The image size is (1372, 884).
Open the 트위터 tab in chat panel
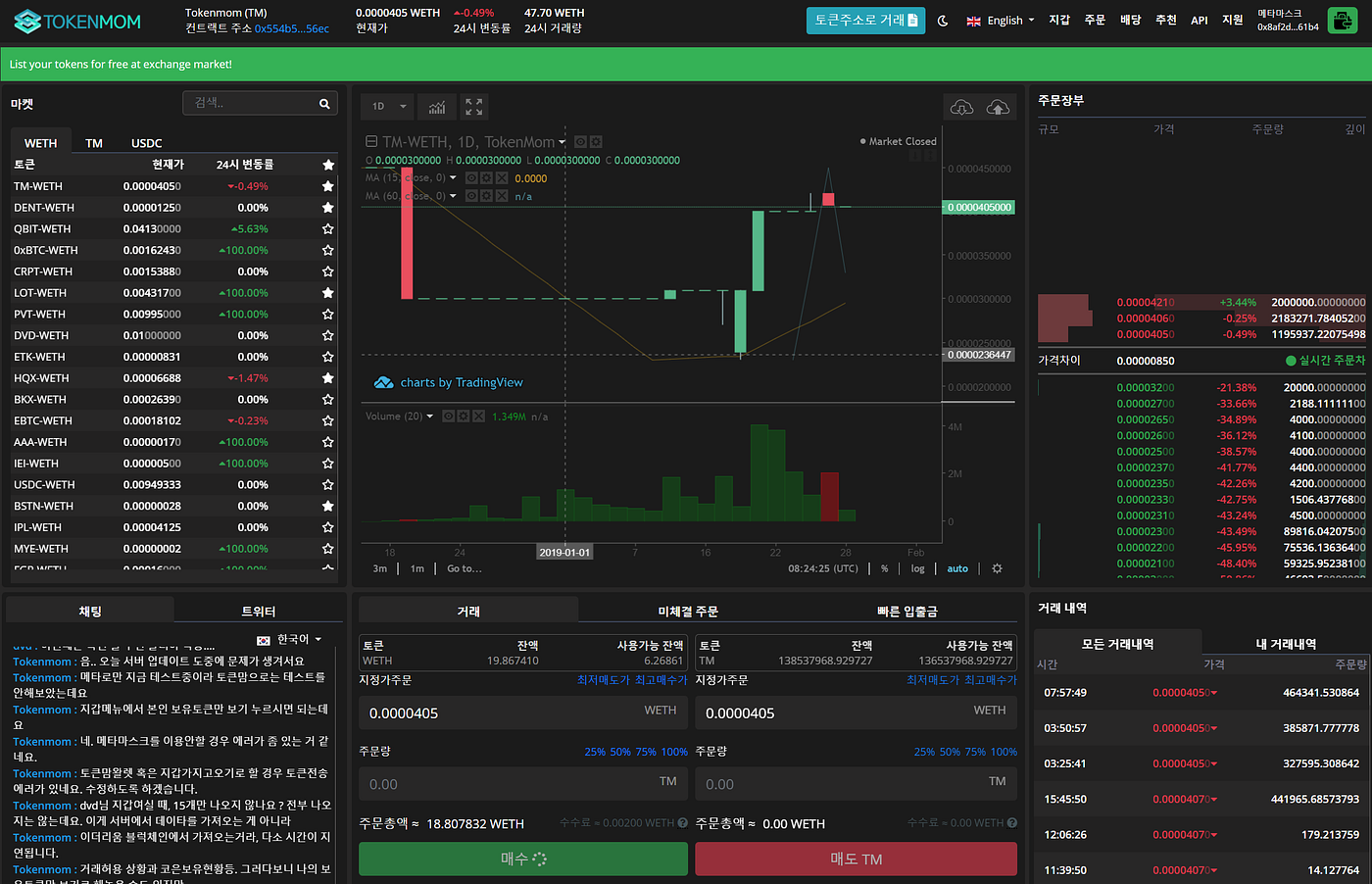pyautogui.click(x=259, y=612)
